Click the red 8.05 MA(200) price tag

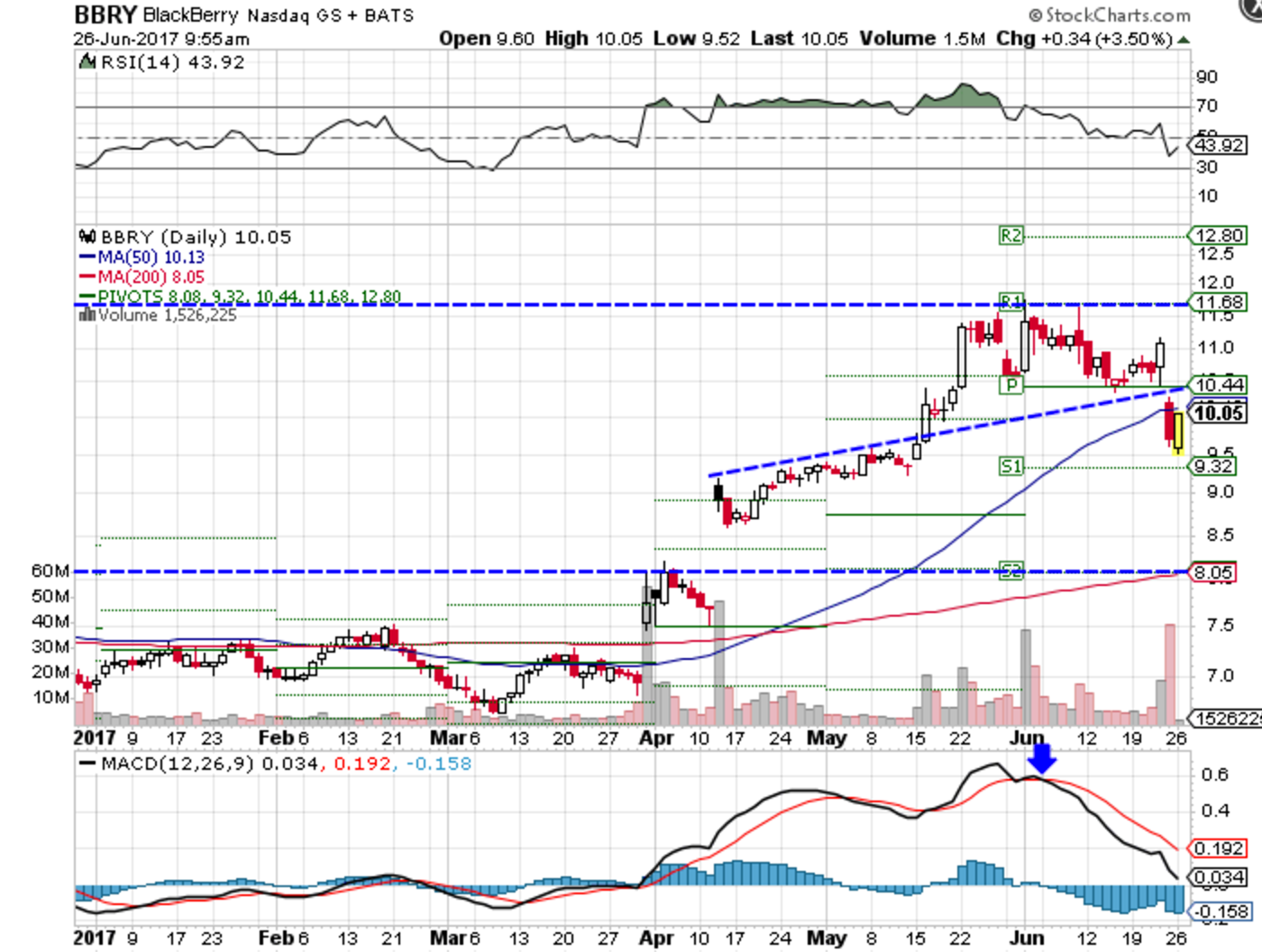(1213, 572)
